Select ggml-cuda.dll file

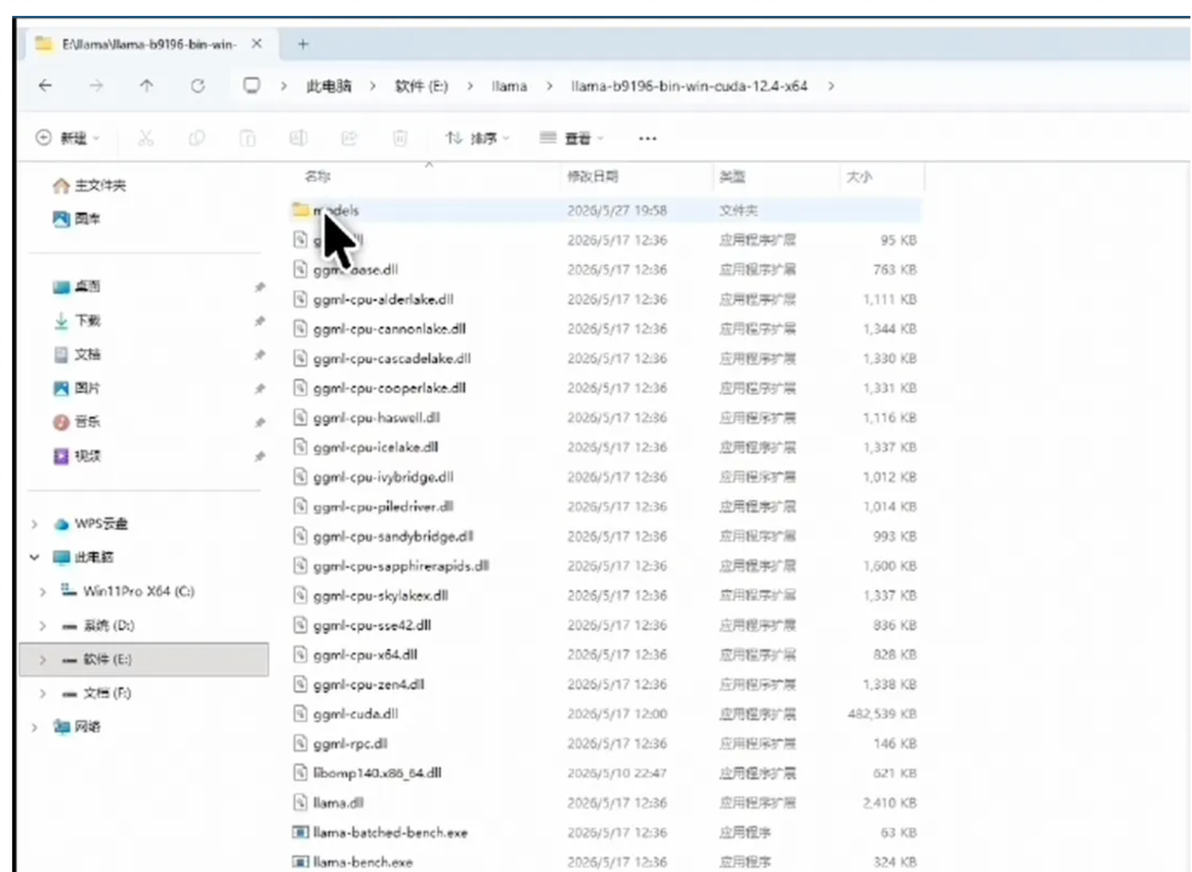(x=607, y=714)
